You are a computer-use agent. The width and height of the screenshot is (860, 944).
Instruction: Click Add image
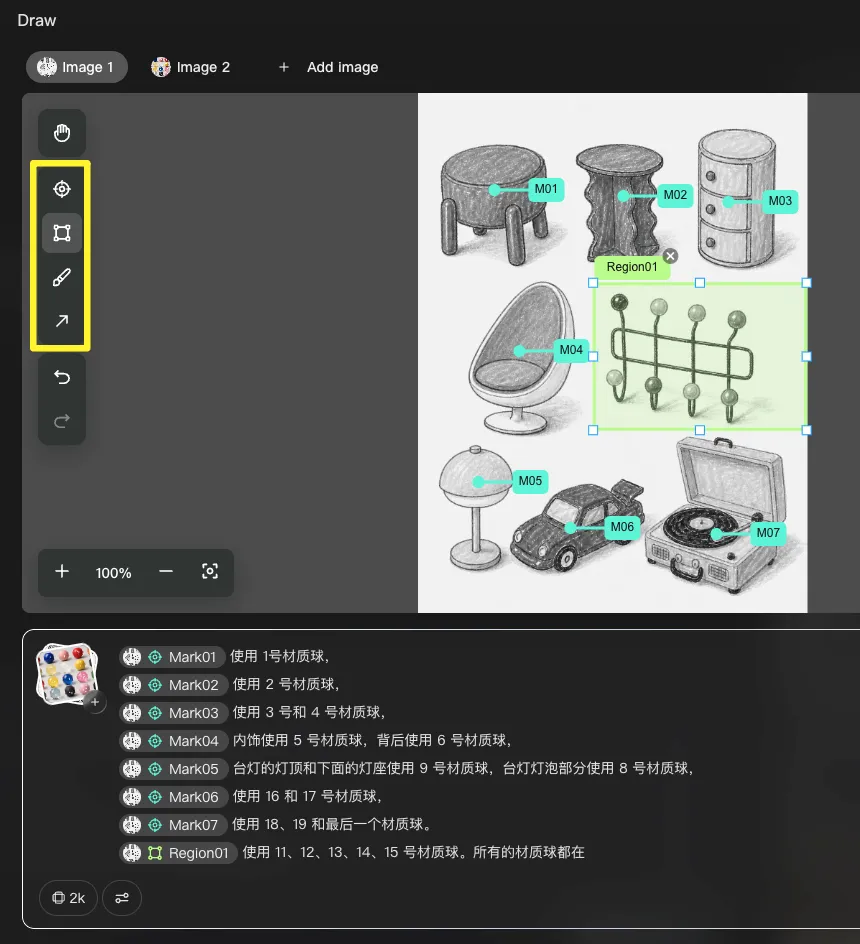tap(328, 67)
